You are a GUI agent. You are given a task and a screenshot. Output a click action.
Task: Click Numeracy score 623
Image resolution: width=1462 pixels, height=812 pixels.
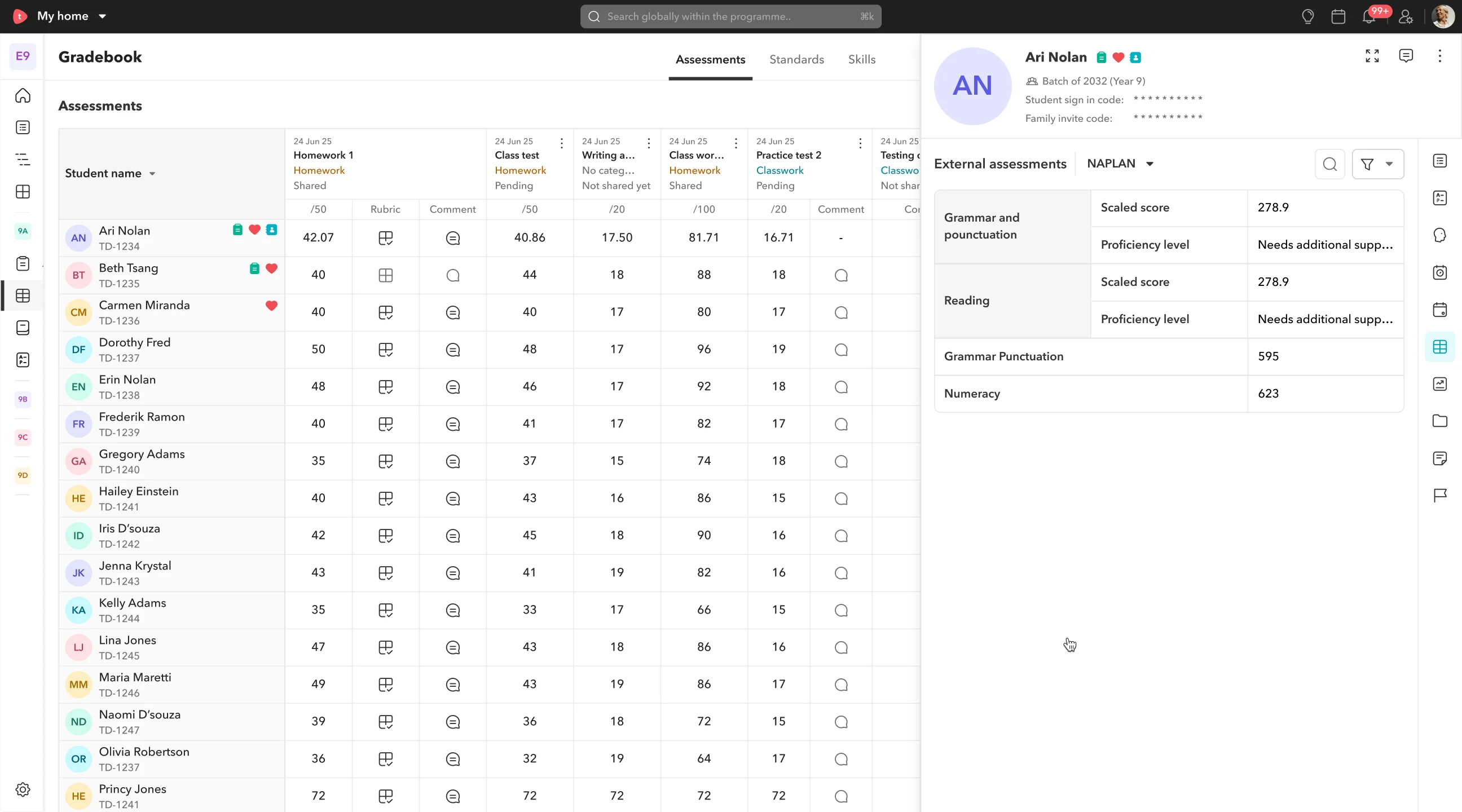point(1268,393)
